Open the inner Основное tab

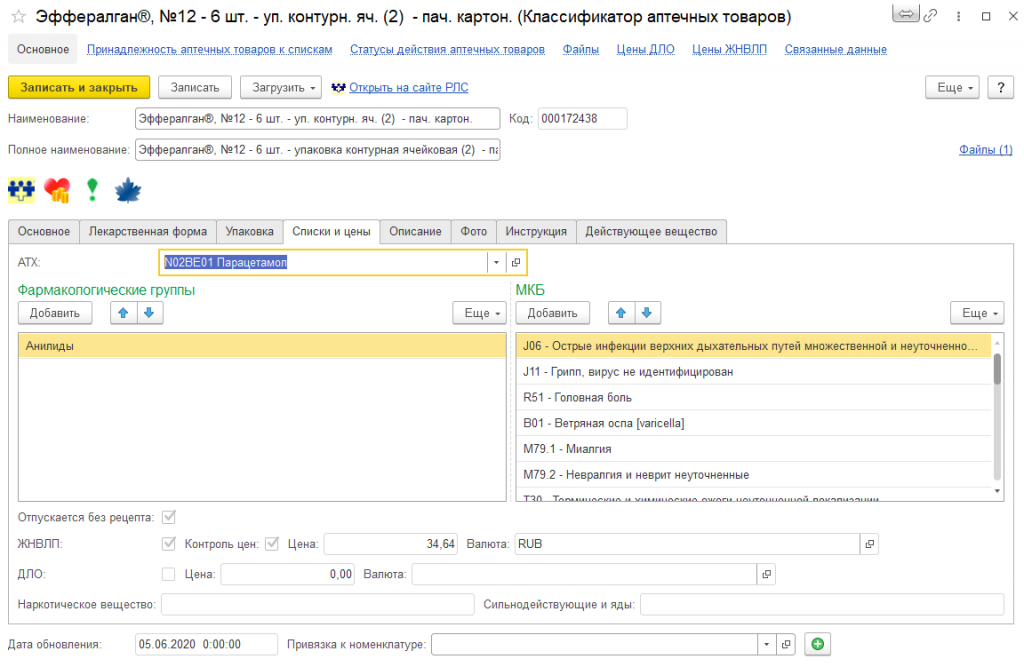point(44,231)
